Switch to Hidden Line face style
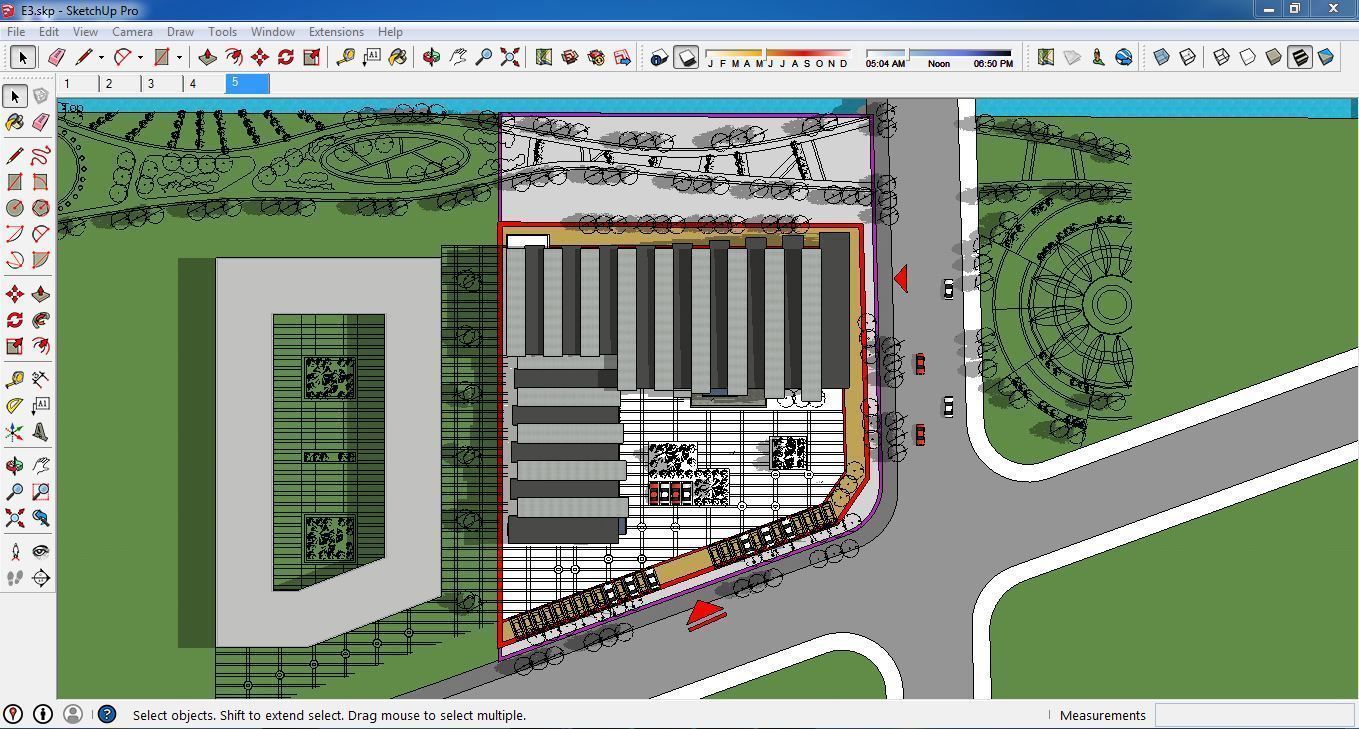1359x729 pixels. pos(1248,57)
